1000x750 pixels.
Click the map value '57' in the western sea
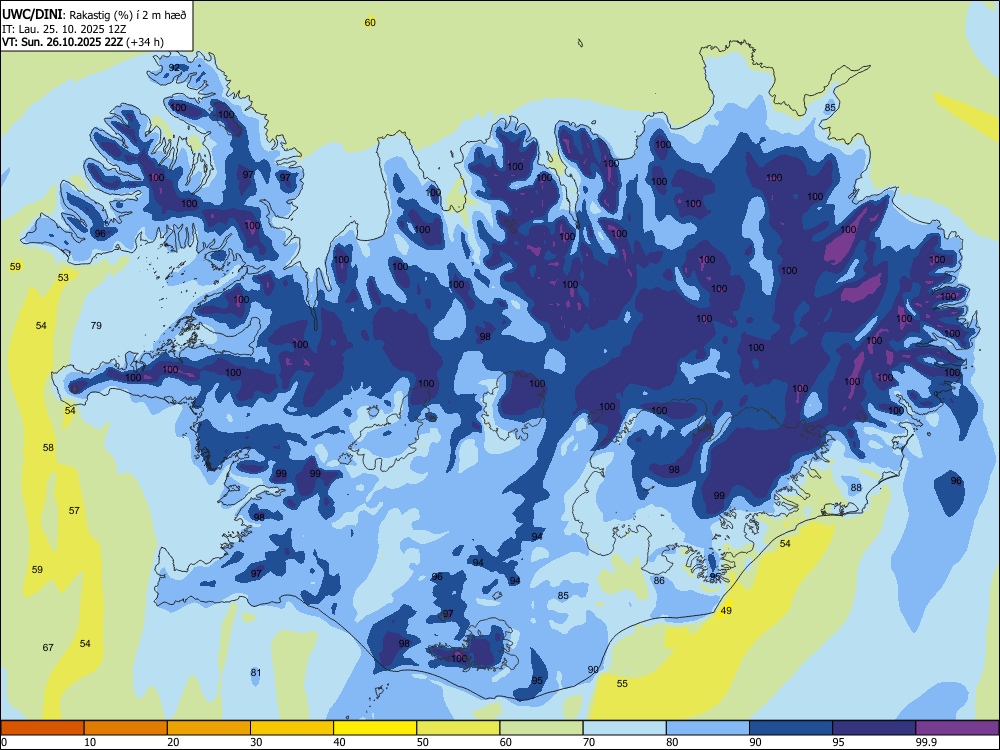74,510
